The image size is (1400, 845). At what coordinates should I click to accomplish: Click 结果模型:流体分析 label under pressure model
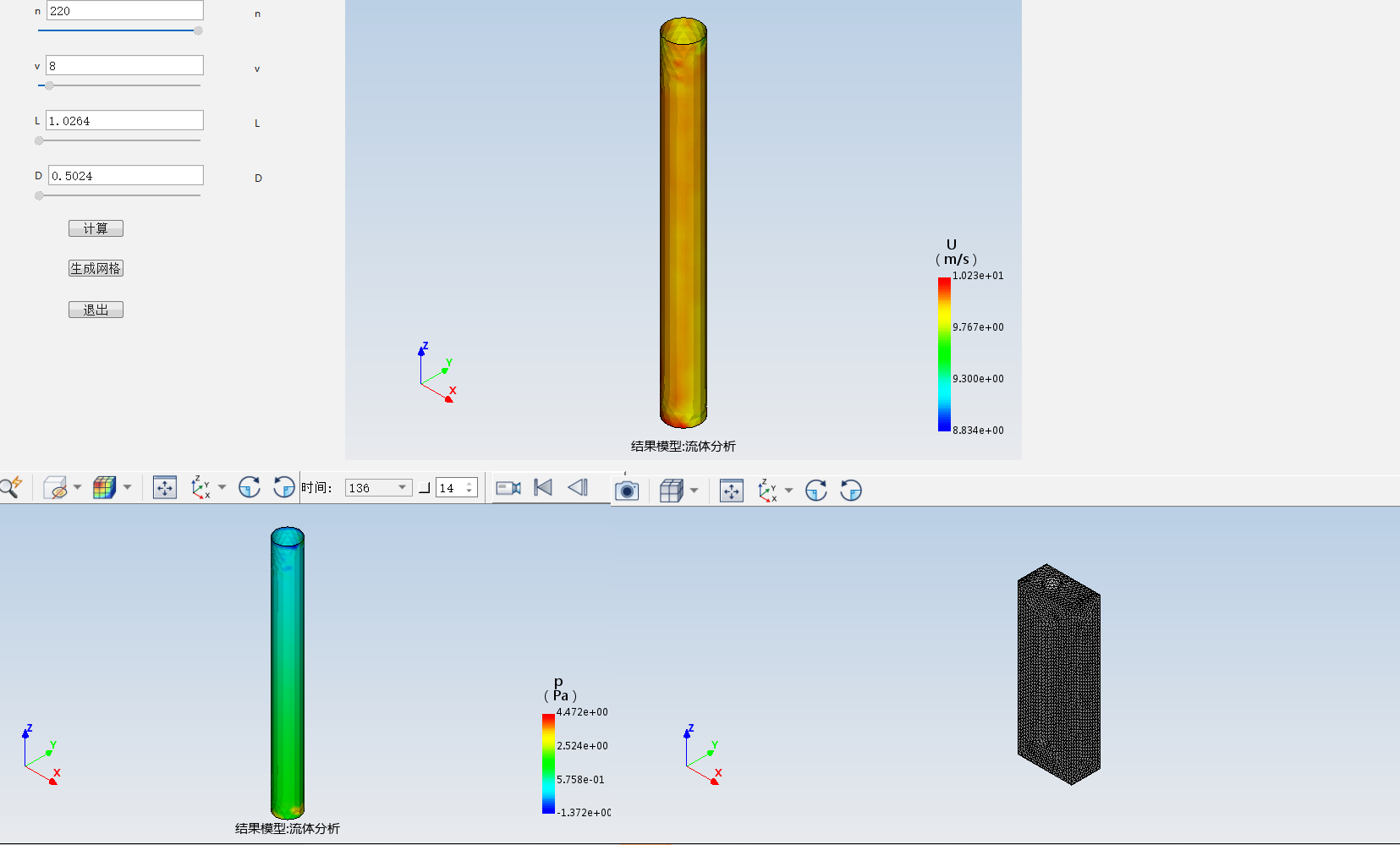288,828
